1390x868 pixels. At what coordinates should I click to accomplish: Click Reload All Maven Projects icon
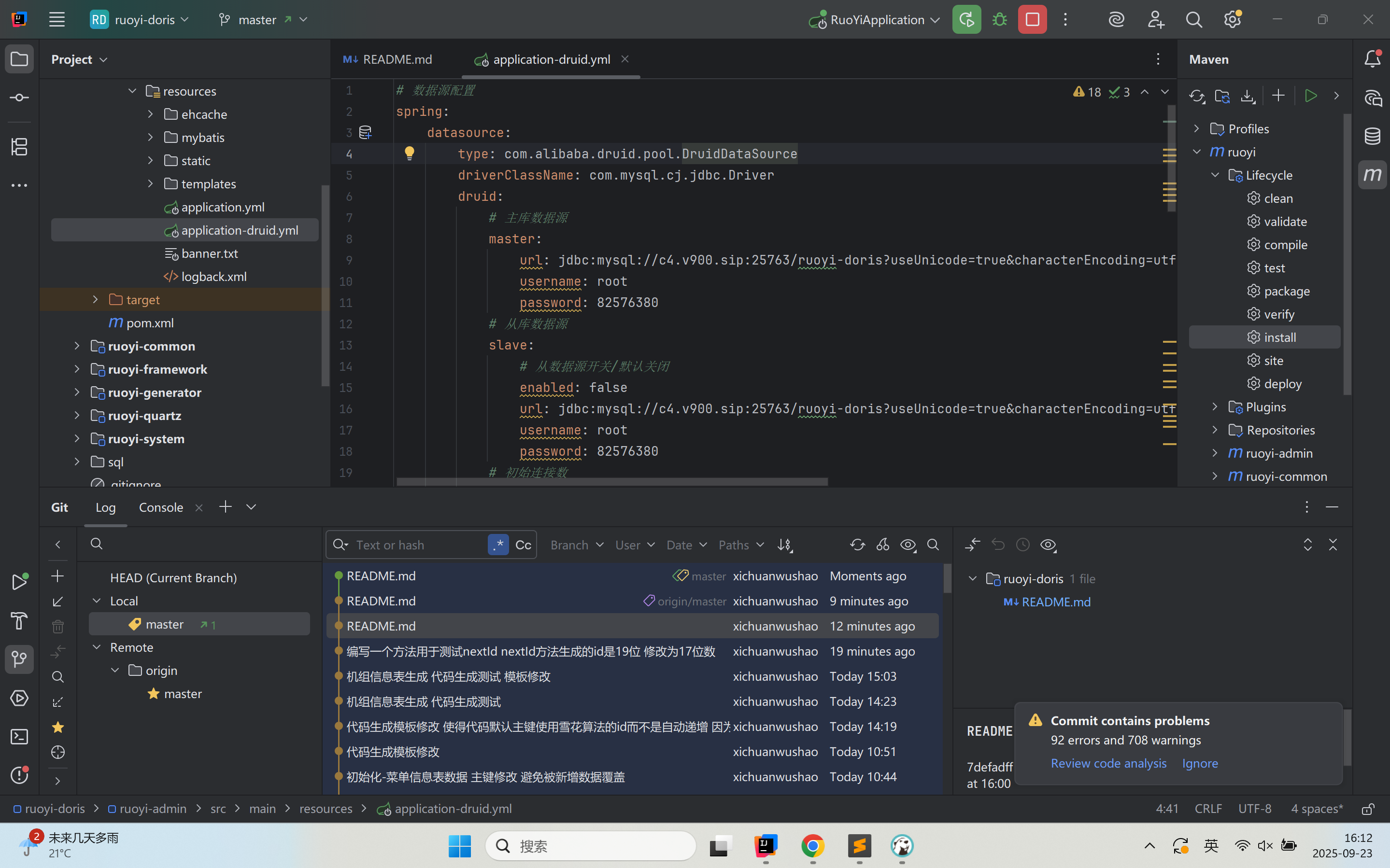coord(1196,96)
